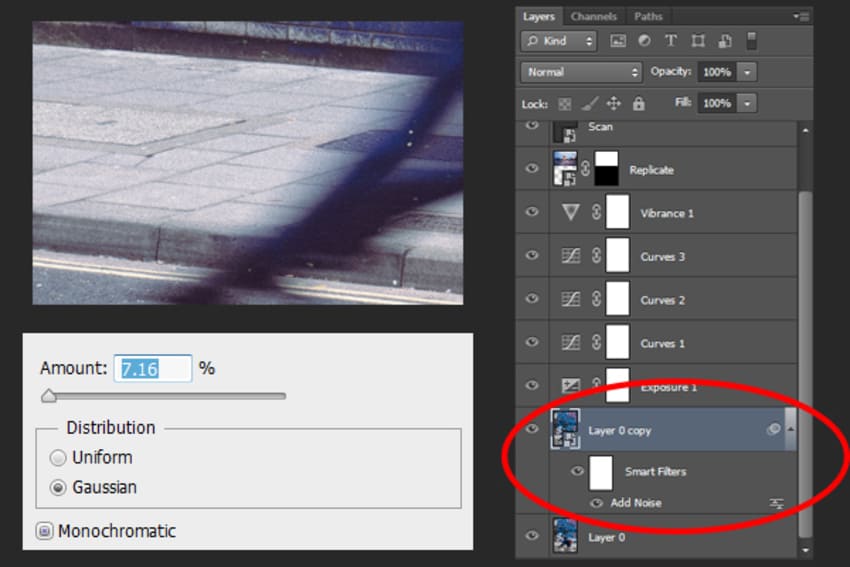Filter layers by adjustment layer icon
Image resolution: width=850 pixels, height=567 pixels.
click(x=645, y=41)
